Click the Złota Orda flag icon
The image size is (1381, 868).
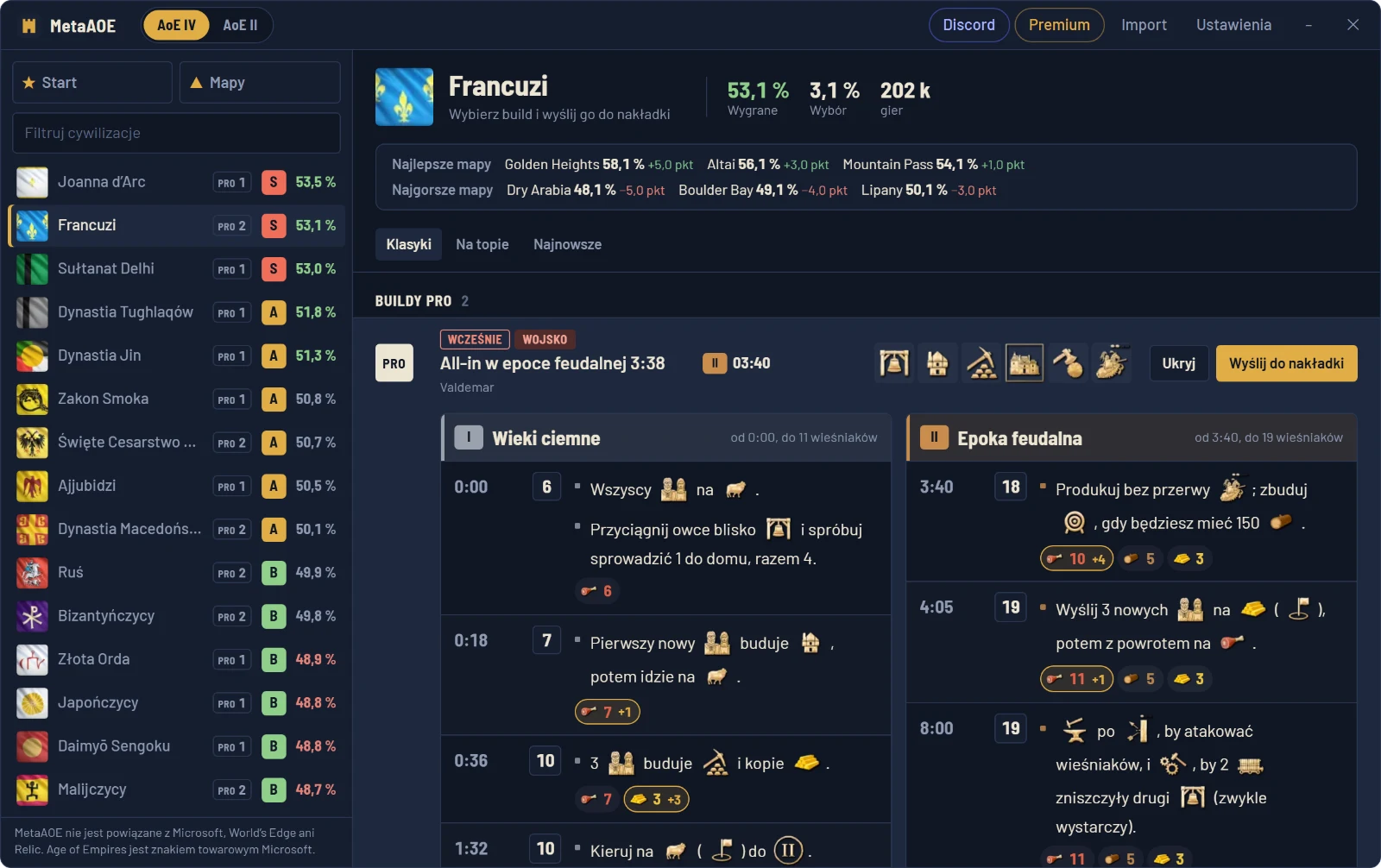(32, 659)
